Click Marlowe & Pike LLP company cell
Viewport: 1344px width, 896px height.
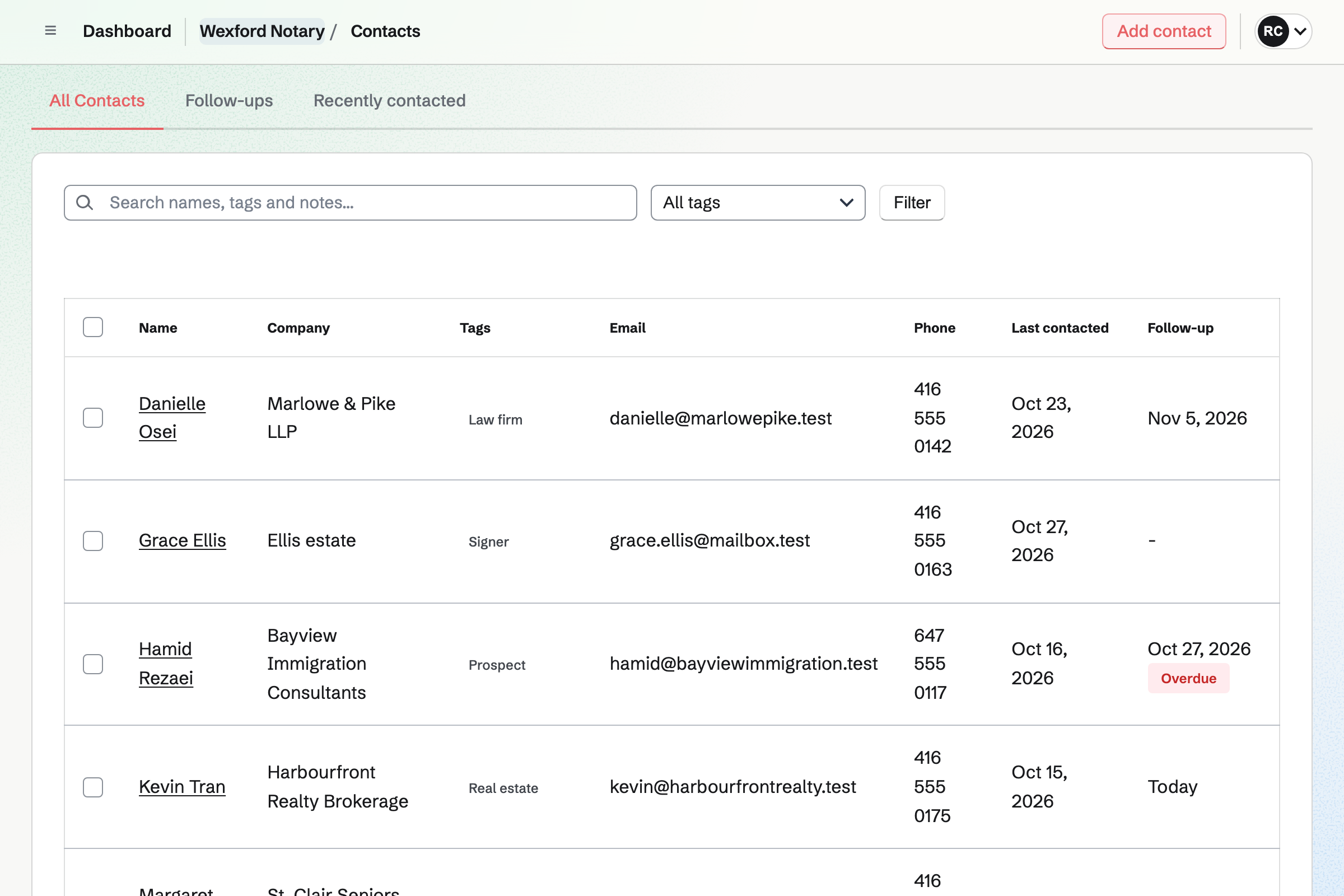pyautogui.click(x=332, y=418)
